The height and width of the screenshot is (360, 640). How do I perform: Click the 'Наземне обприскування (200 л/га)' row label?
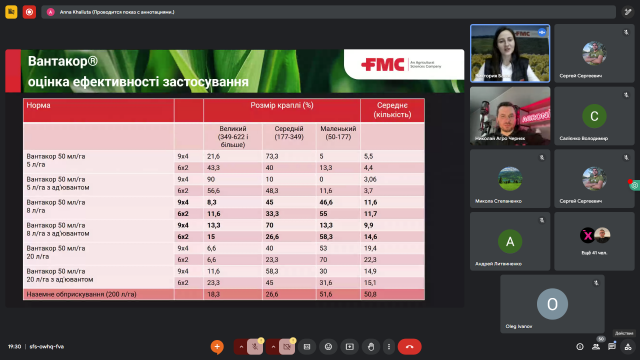tap(81, 294)
